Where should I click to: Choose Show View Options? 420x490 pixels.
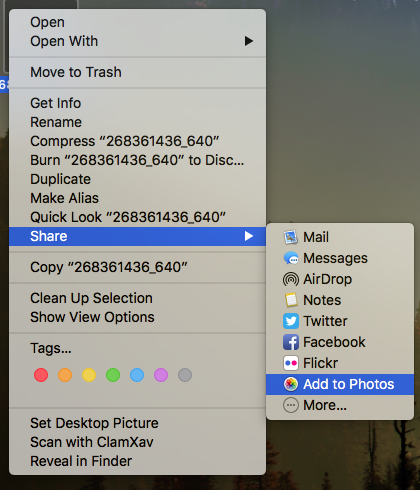pyautogui.click(x=137, y=317)
